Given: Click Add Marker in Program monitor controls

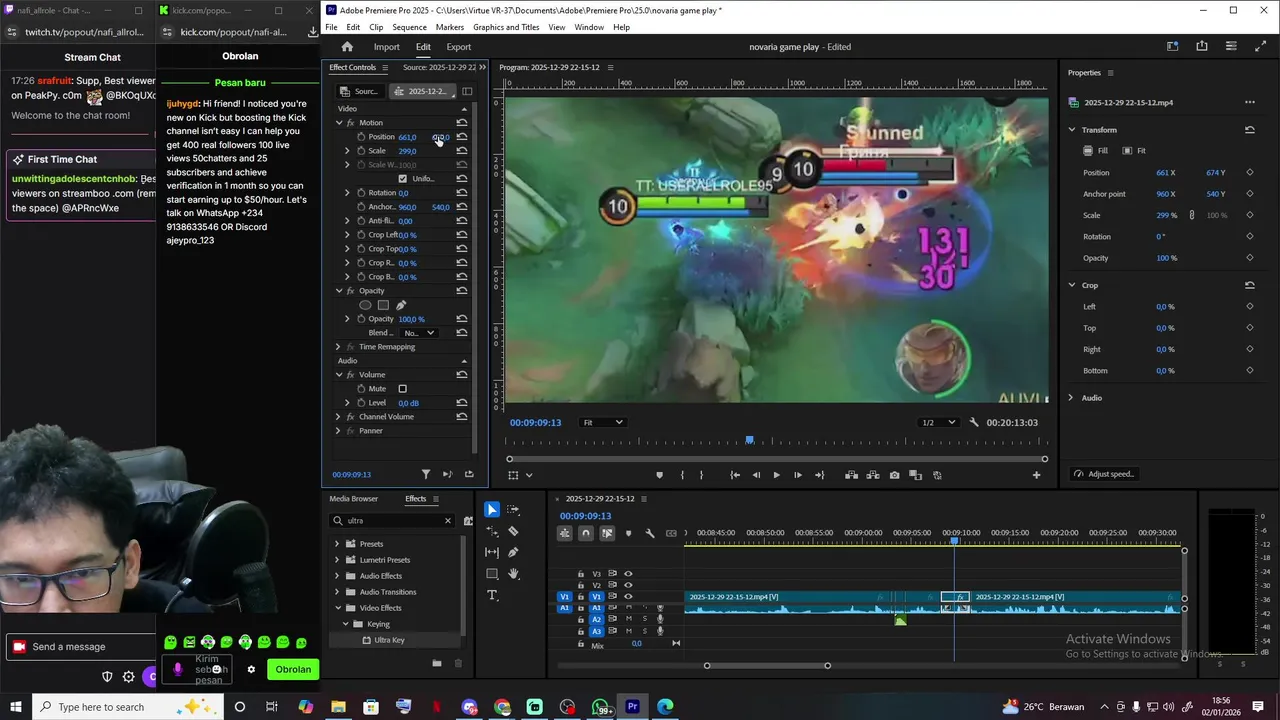Looking at the screenshot, I should (659, 475).
